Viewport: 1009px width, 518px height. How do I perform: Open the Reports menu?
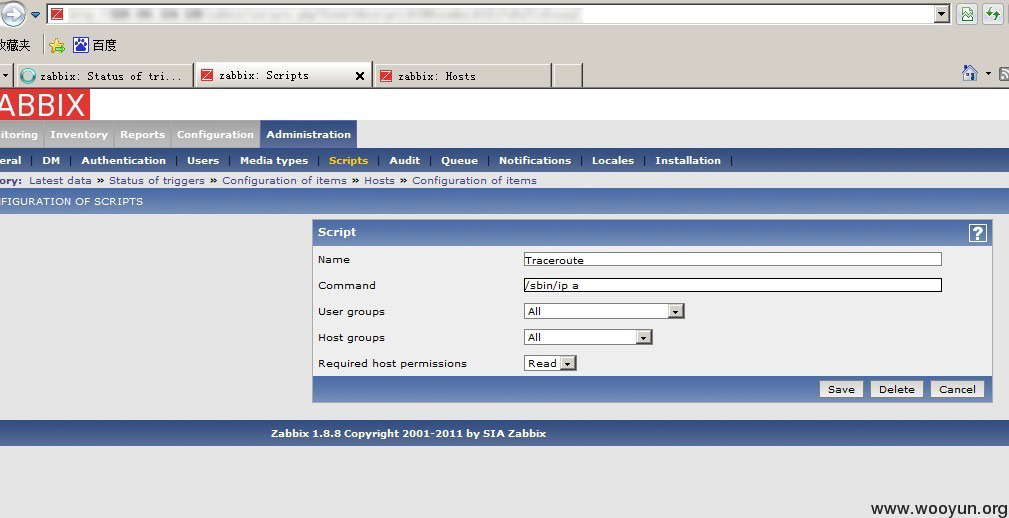(142, 134)
